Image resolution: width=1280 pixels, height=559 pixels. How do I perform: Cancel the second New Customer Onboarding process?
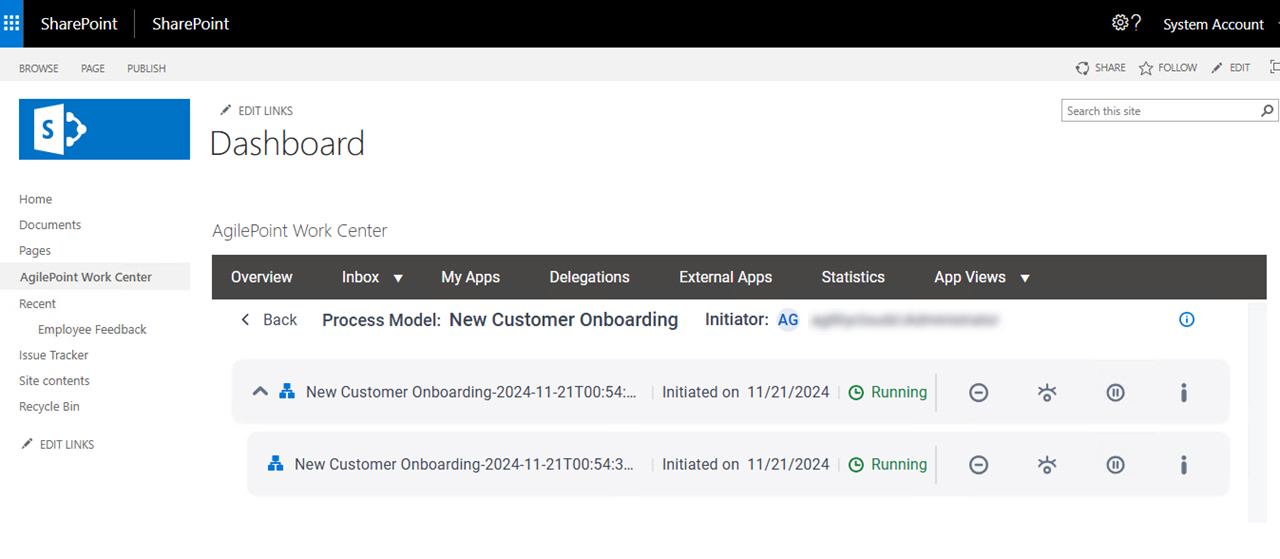[979, 465]
